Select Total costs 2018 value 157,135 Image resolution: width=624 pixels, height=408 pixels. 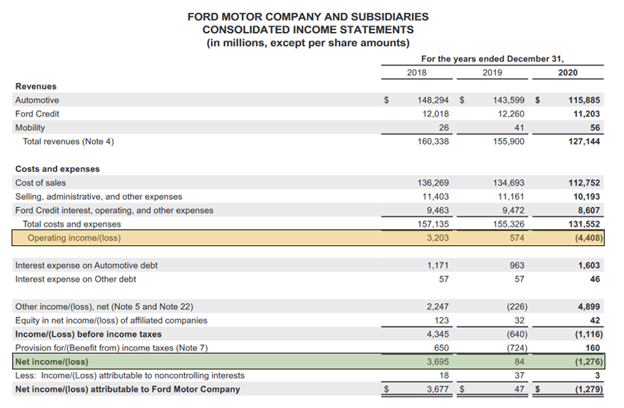point(433,224)
